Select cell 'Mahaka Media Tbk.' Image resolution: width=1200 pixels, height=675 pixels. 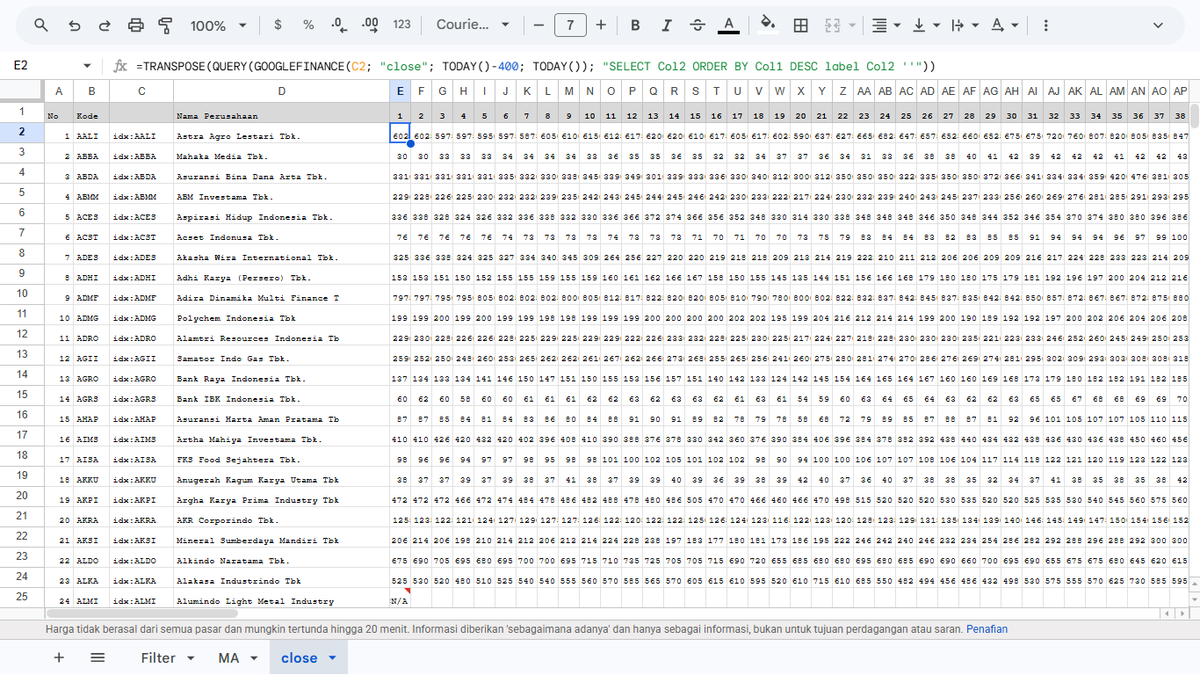point(281,156)
